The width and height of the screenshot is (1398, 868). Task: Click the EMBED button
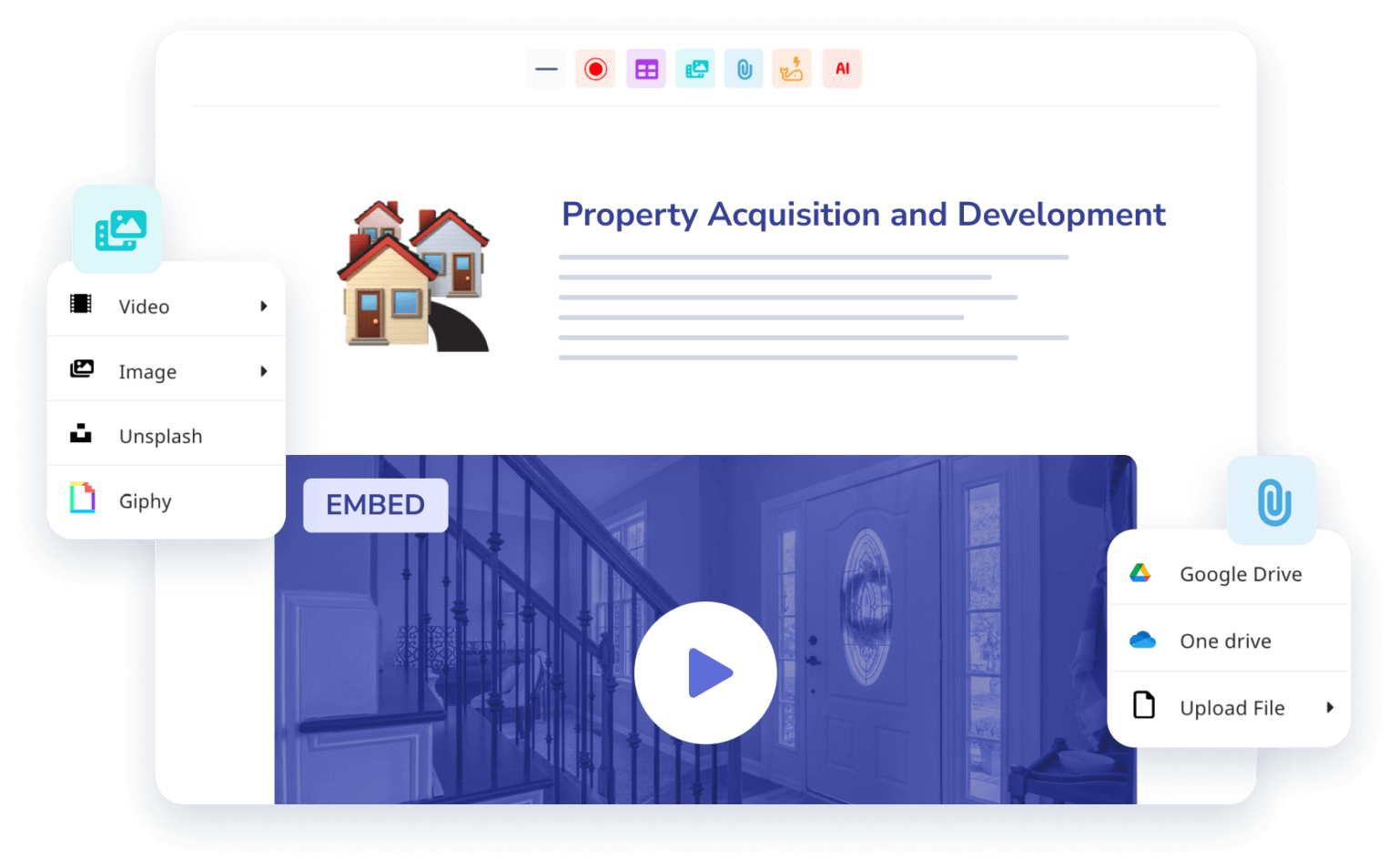(x=375, y=505)
